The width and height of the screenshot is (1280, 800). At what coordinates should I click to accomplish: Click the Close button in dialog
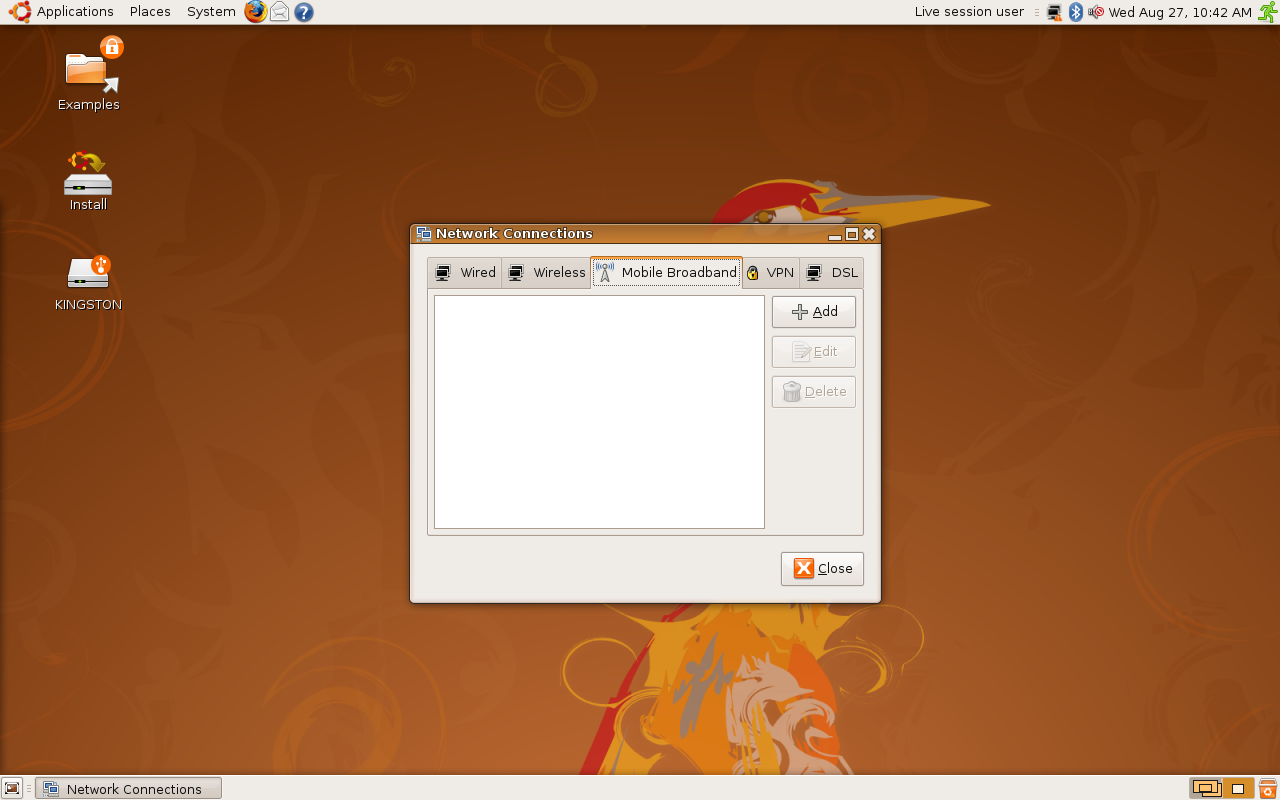(x=822, y=569)
